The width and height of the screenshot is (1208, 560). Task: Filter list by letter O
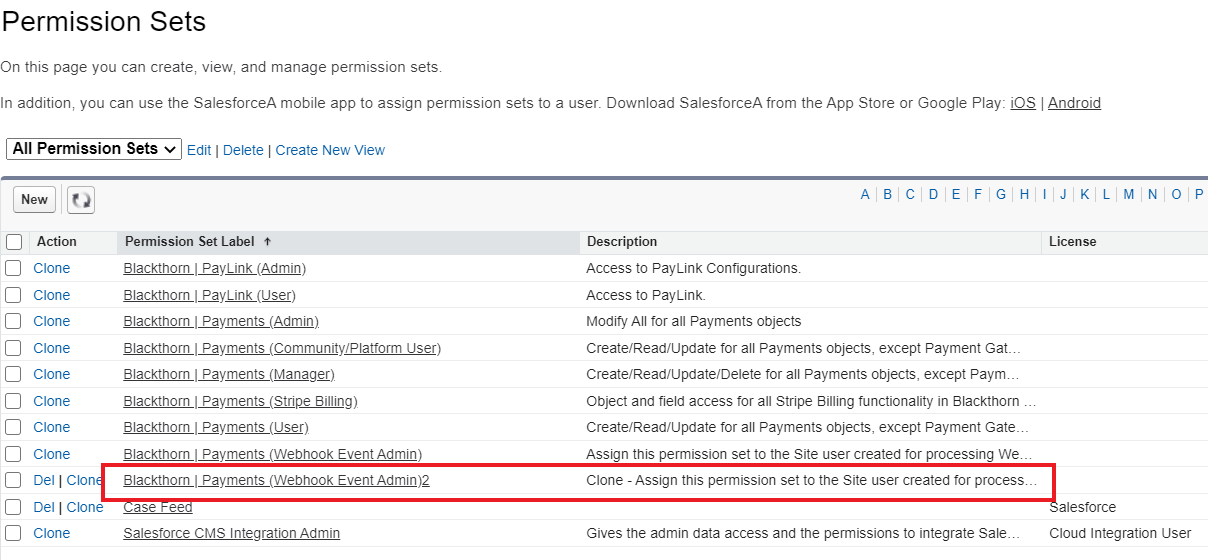pos(1176,195)
